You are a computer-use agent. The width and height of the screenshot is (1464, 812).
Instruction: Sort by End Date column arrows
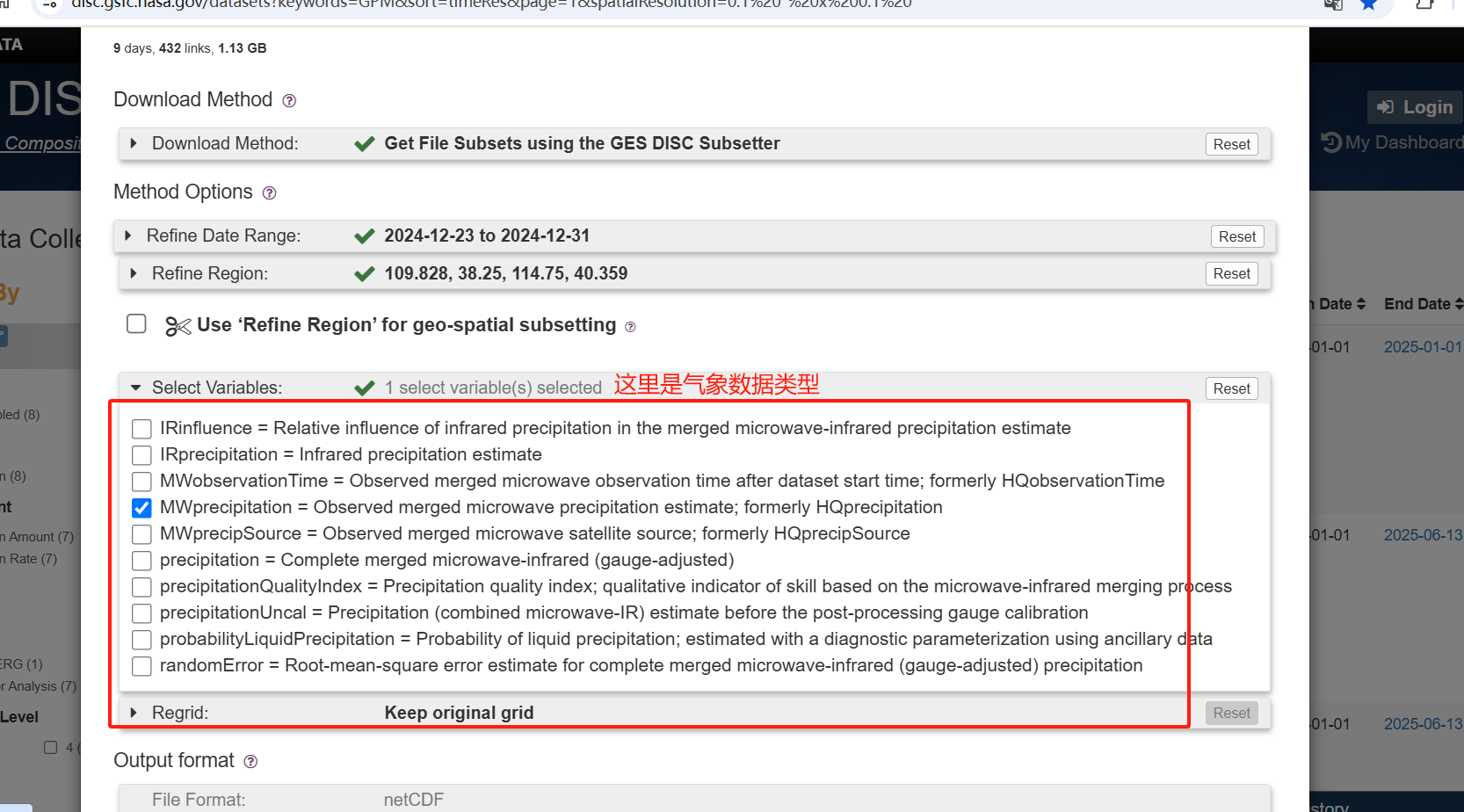[x=1459, y=304]
